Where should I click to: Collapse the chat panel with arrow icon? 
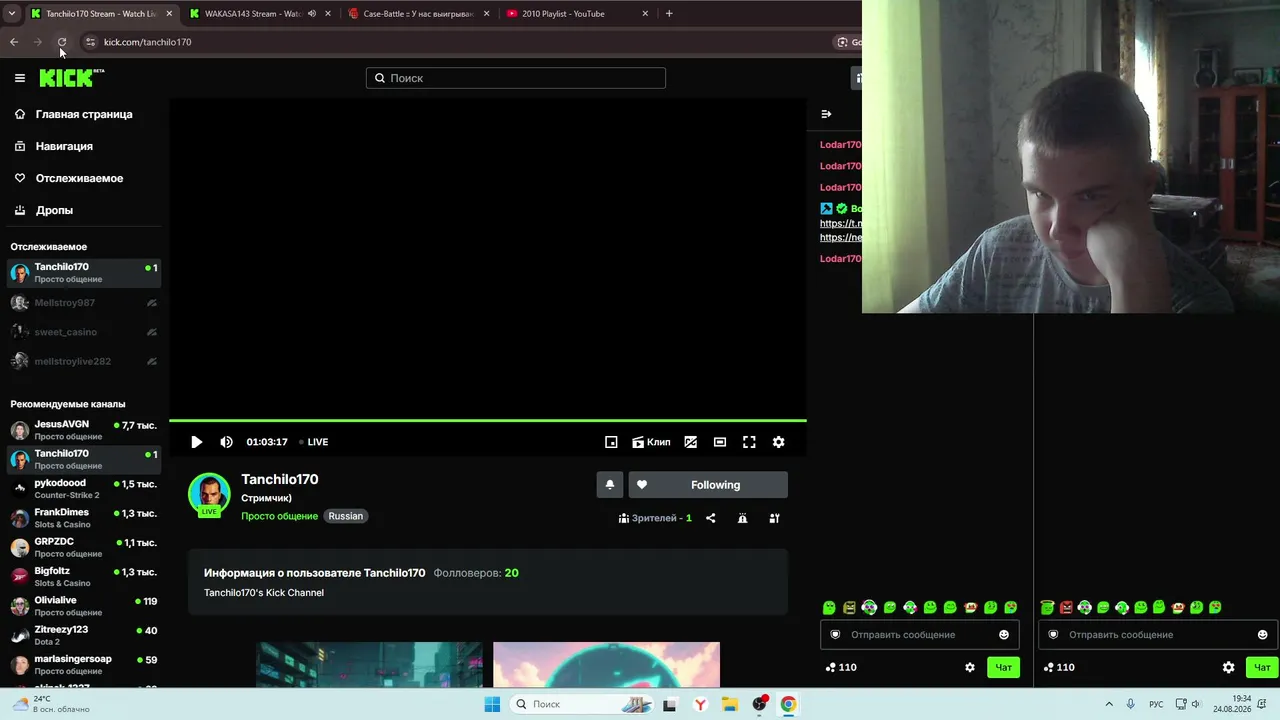(826, 114)
